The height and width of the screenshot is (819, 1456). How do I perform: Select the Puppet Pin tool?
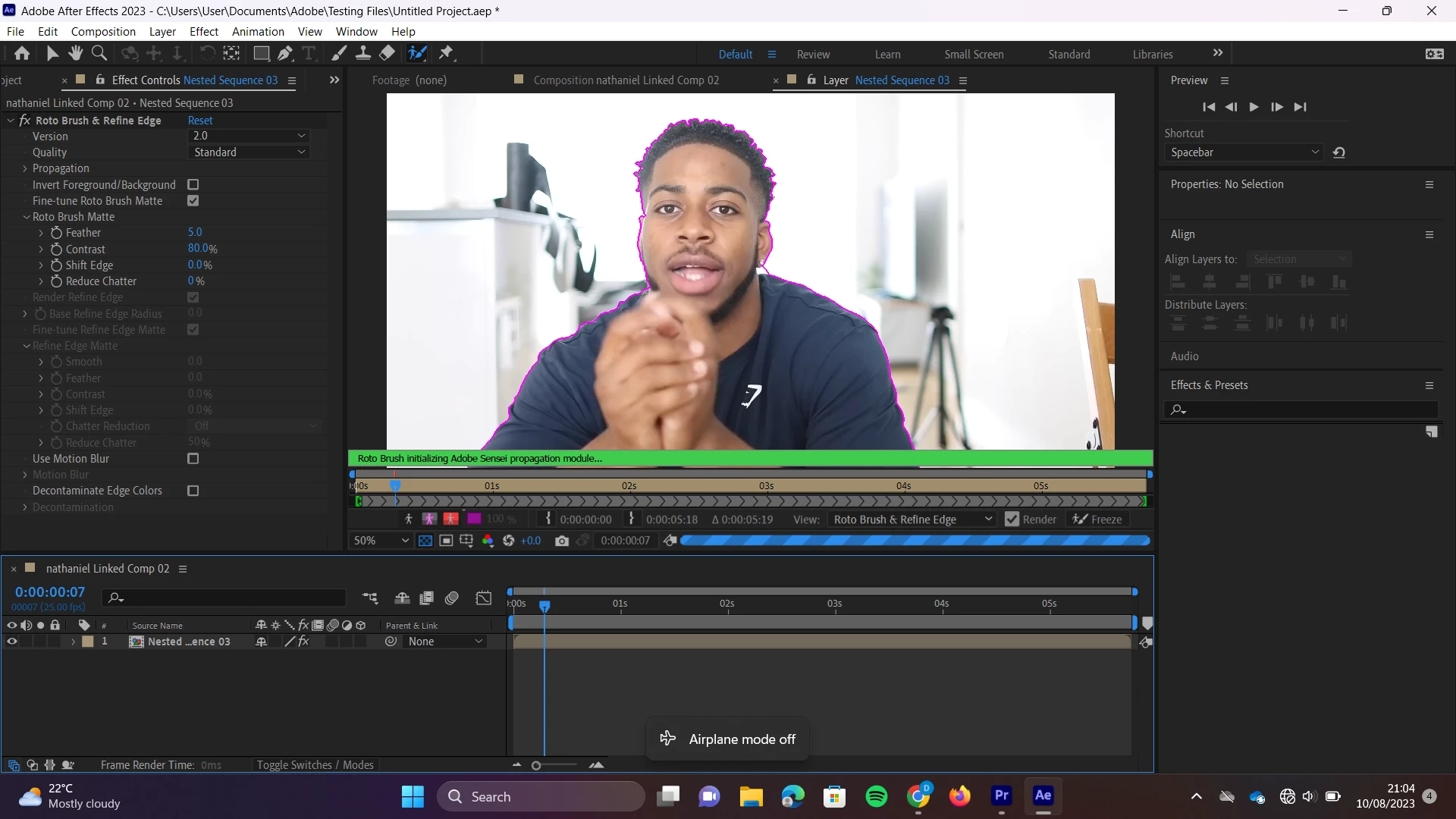tap(446, 53)
